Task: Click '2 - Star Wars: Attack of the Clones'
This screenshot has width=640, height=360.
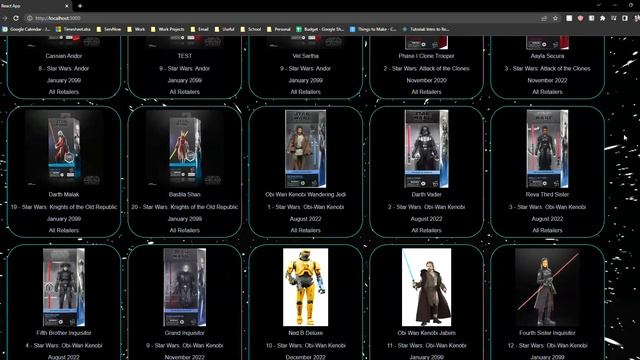Action: [426, 69]
